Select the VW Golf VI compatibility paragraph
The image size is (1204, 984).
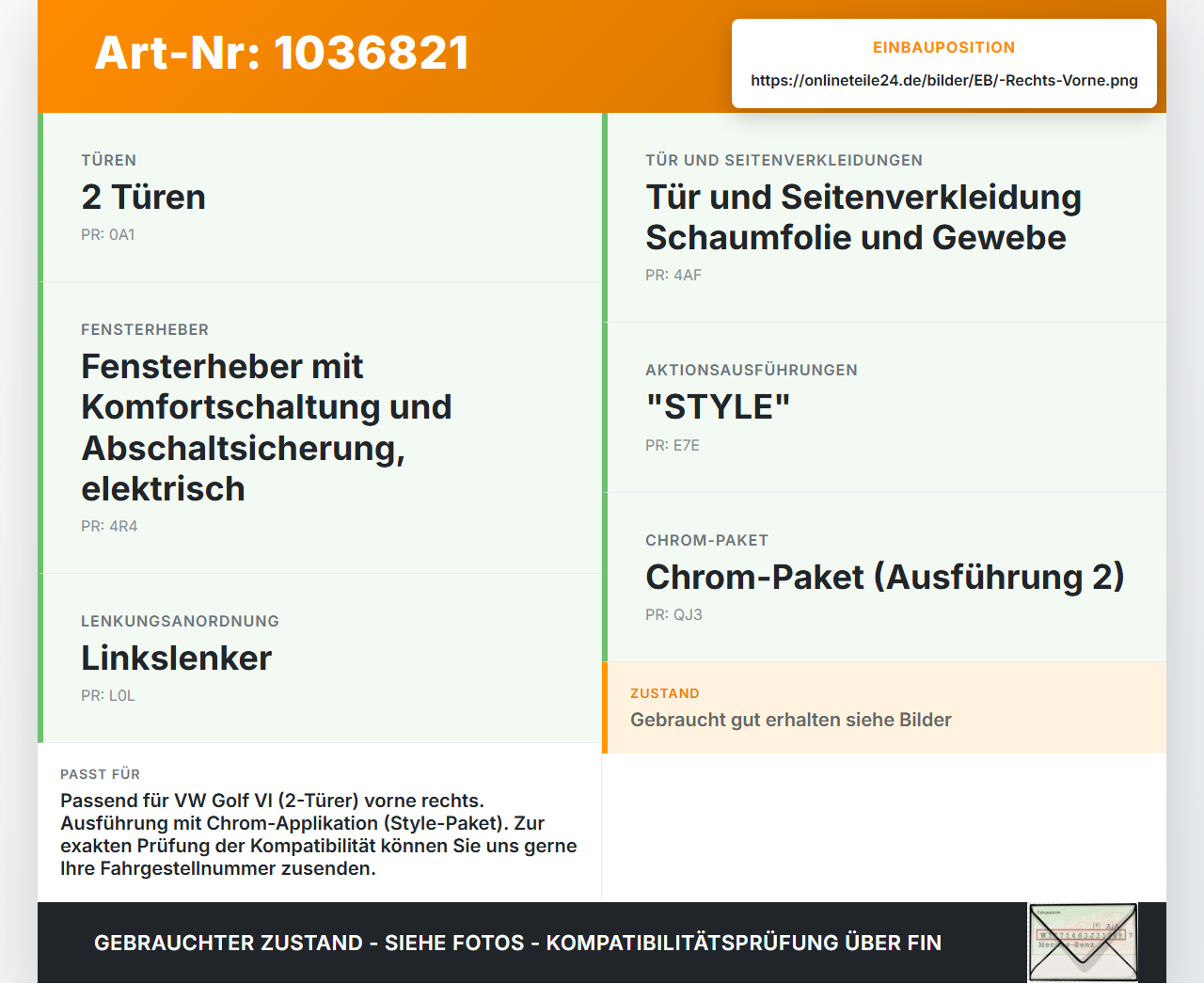(x=319, y=835)
